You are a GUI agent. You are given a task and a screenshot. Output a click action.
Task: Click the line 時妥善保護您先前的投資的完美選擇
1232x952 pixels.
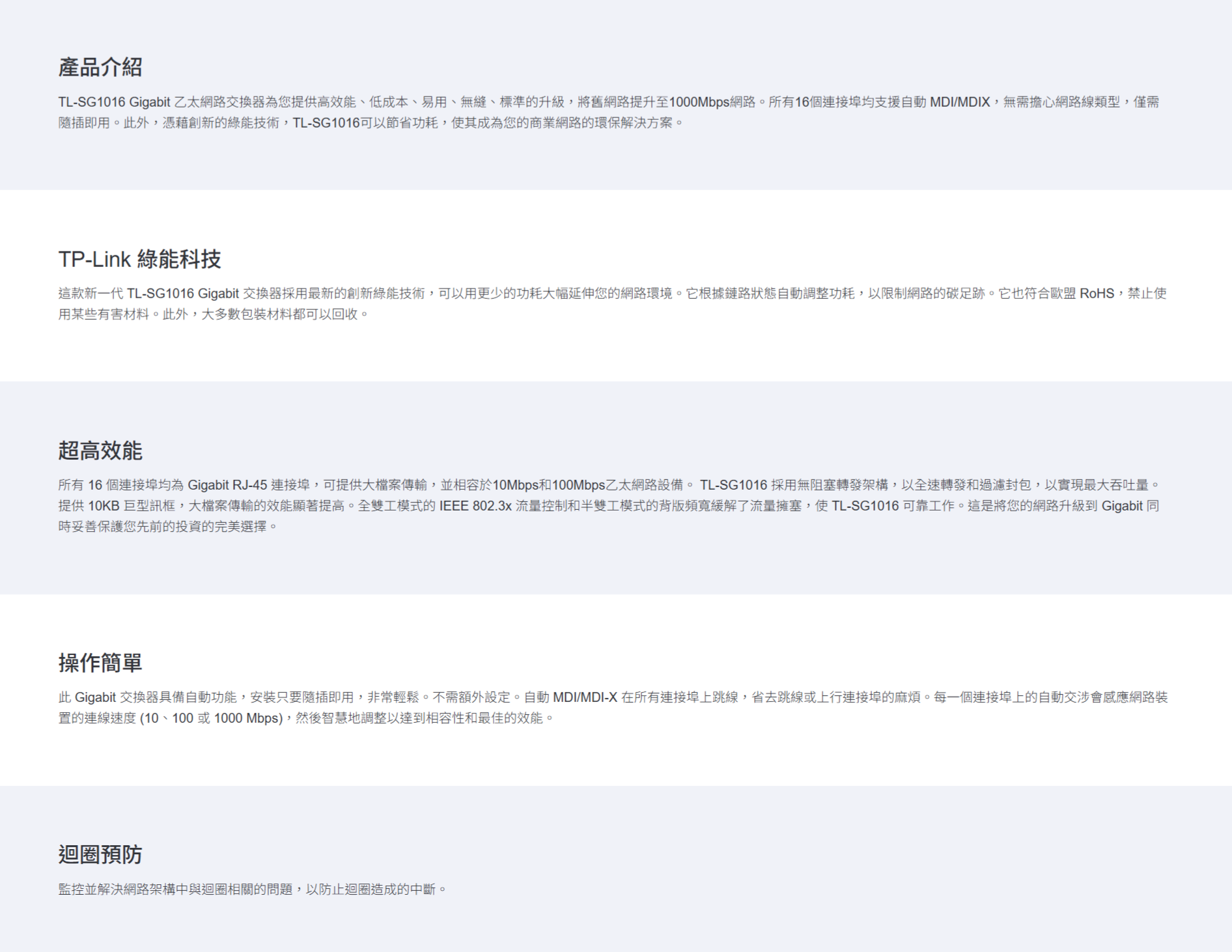click(x=167, y=527)
